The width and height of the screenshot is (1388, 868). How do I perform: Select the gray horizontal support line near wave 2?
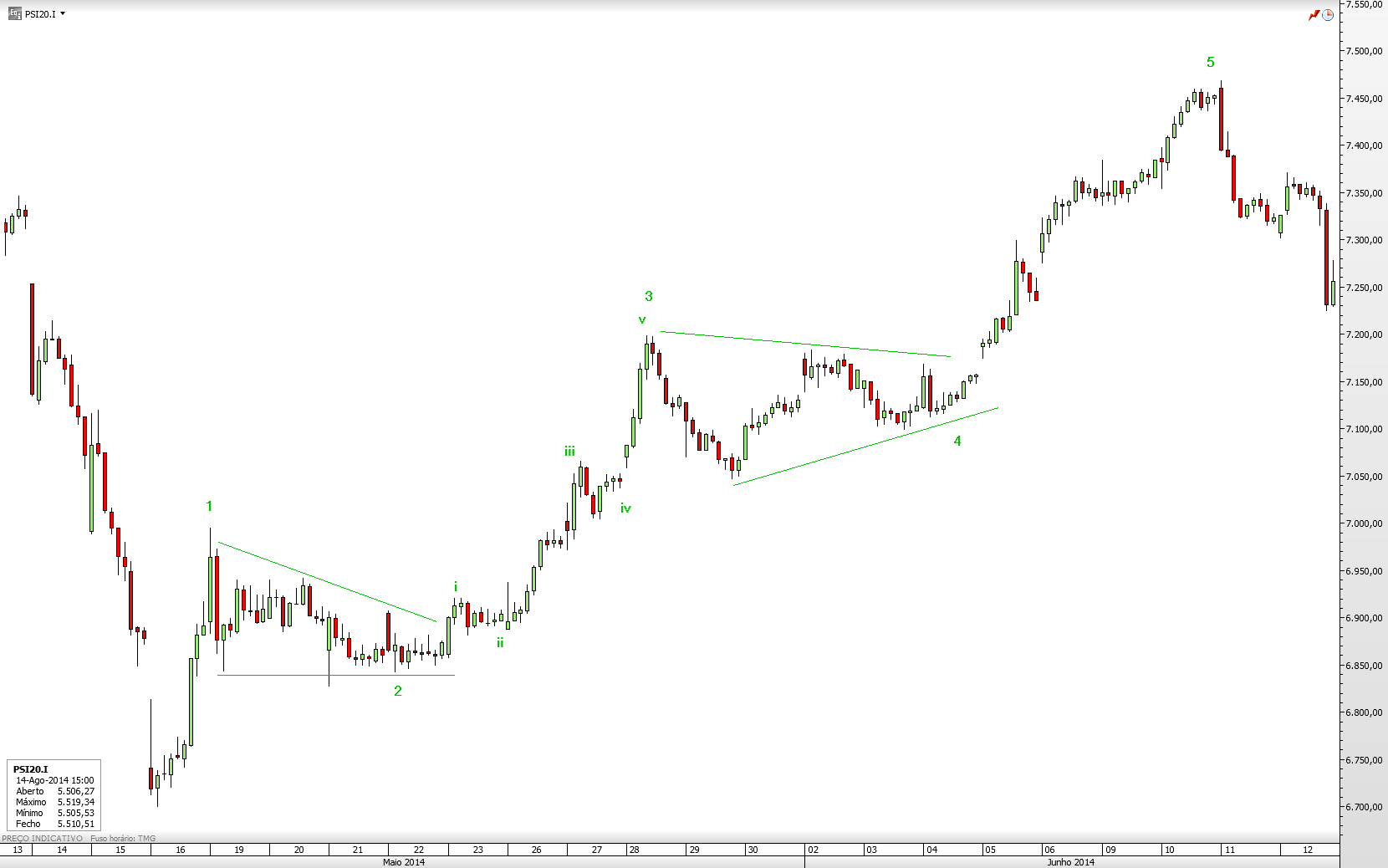(336, 675)
